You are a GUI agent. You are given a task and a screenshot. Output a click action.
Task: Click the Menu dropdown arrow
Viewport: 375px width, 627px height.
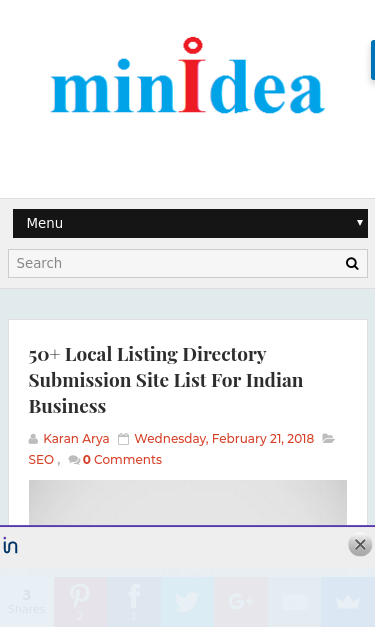[x=360, y=223]
